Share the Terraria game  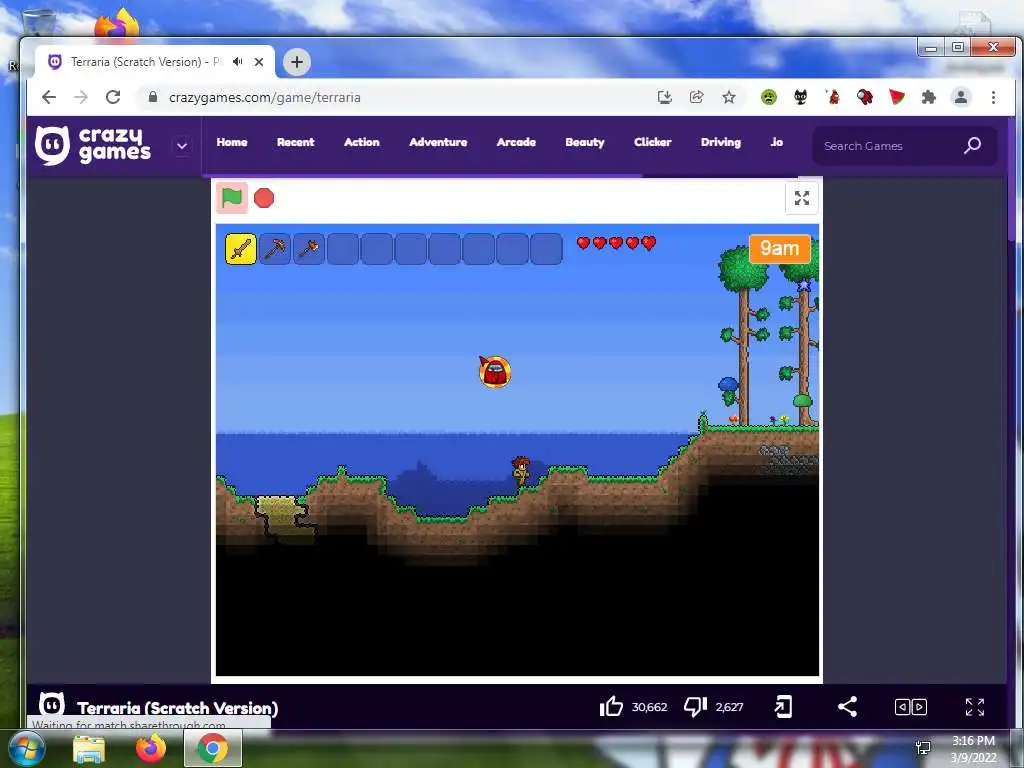pyautogui.click(x=847, y=707)
